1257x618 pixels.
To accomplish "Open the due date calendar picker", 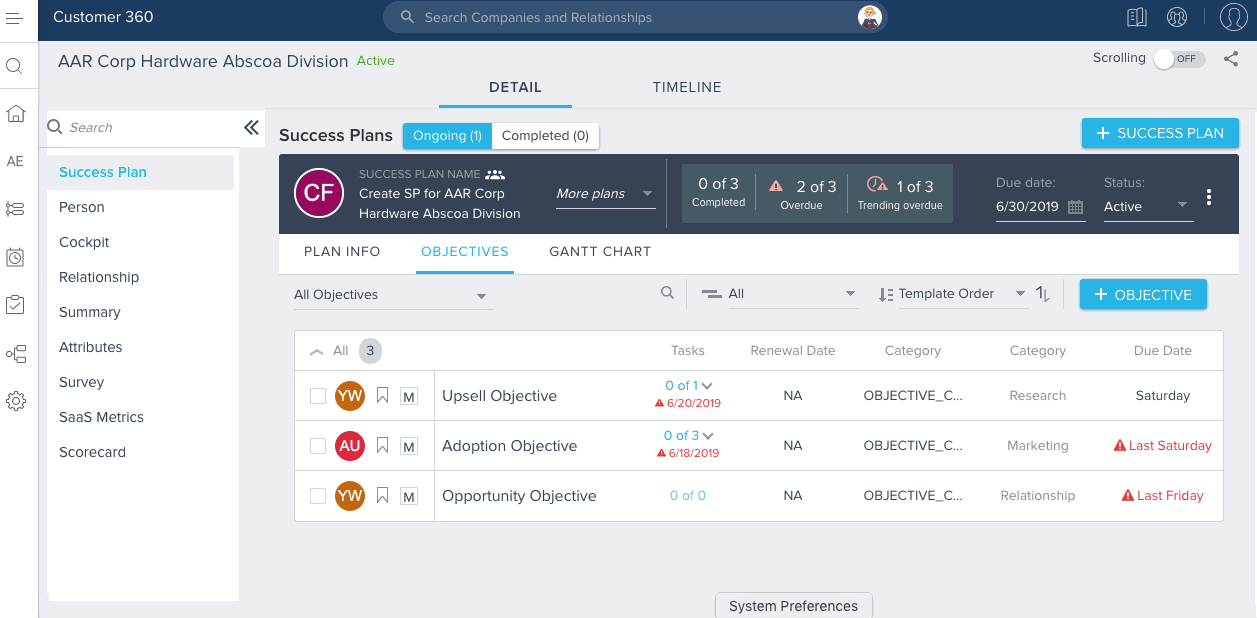I will 1076,207.
